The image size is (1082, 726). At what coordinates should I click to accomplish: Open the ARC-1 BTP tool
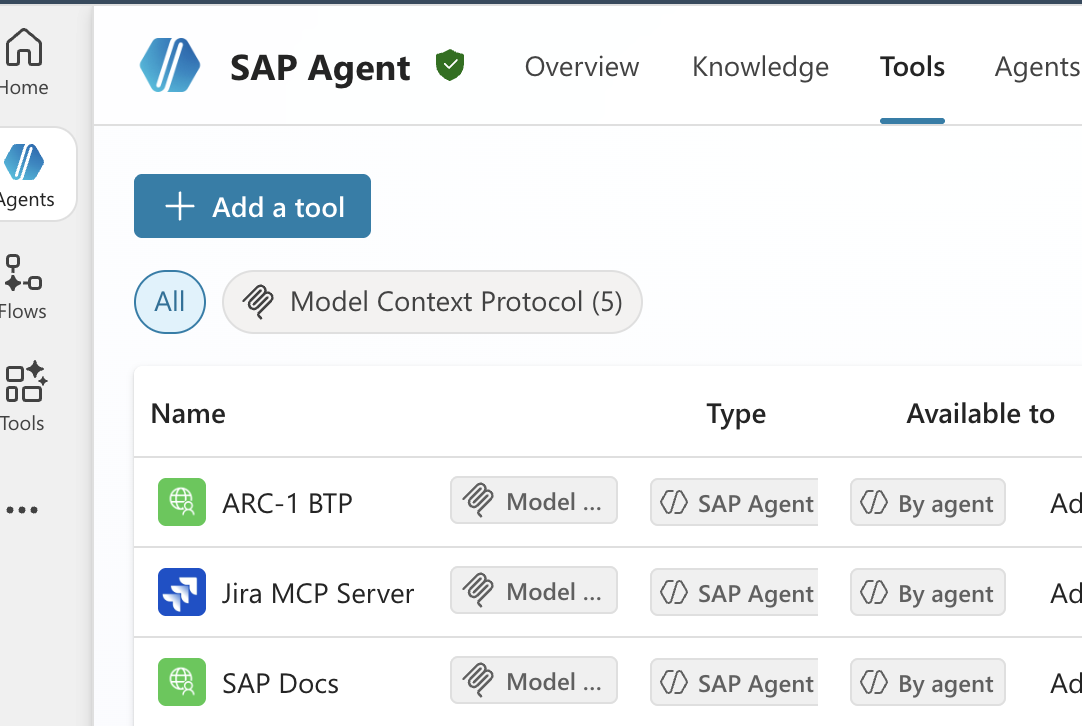pos(287,503)
